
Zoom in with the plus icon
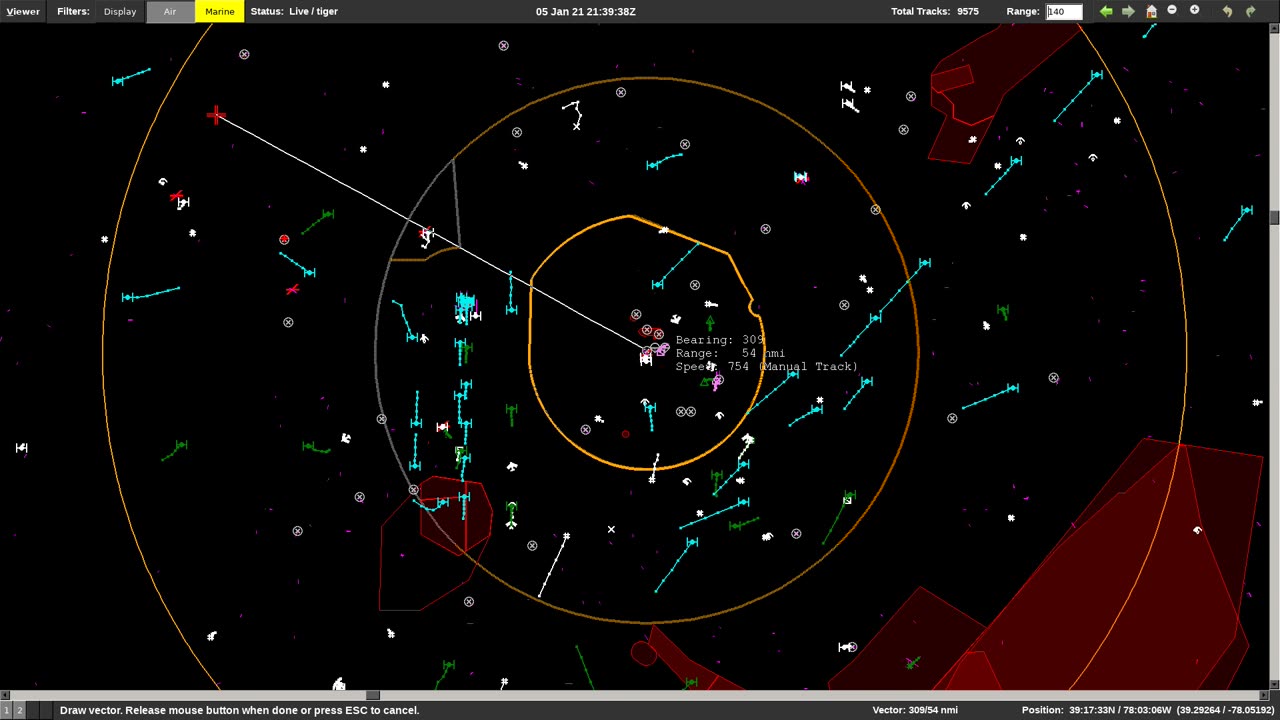tap(1194, 10)
